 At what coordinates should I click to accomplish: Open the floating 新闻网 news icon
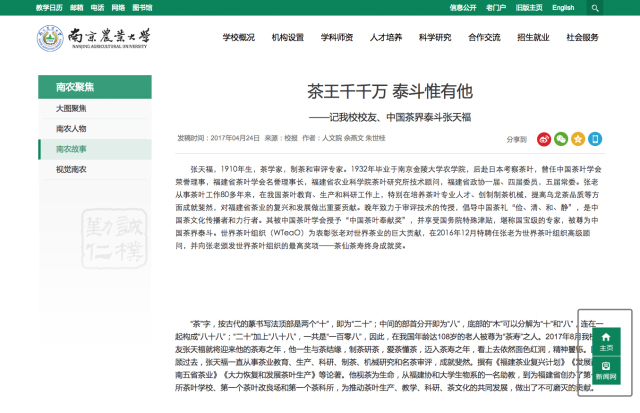tap(606, 370)
